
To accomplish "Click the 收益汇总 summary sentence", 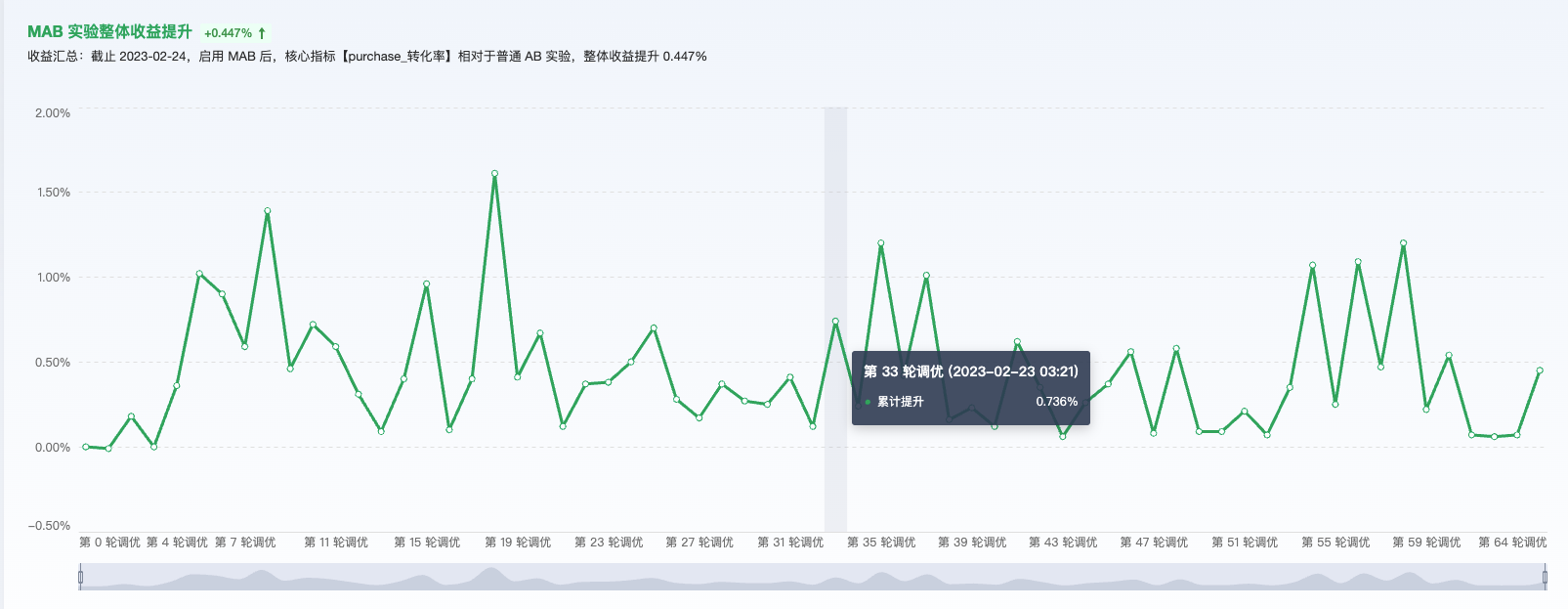I will pos(367,57).
